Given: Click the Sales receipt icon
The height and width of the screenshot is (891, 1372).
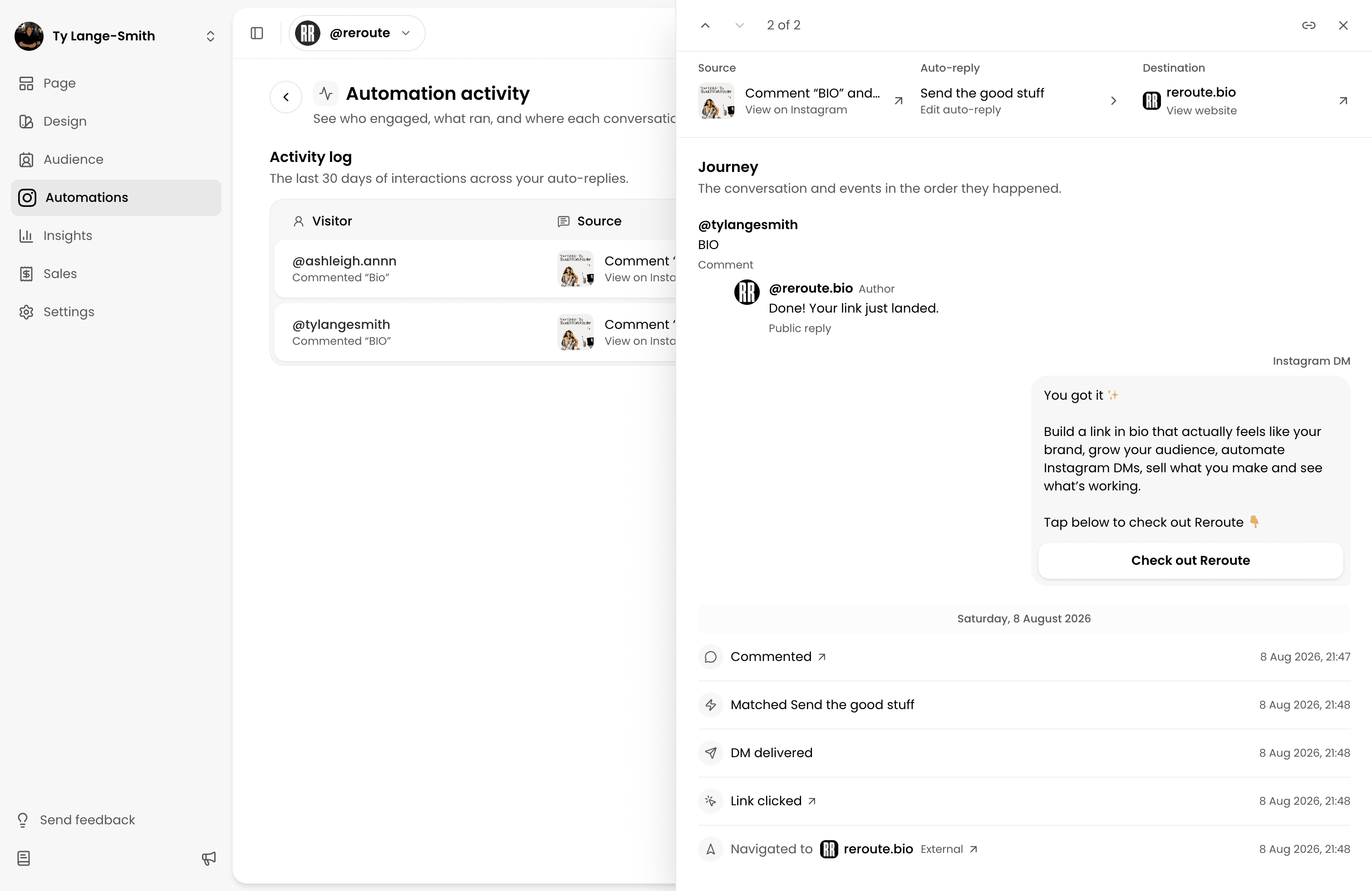Looking at the screenshot, I should pyautogui.click(x=26, y=273).
